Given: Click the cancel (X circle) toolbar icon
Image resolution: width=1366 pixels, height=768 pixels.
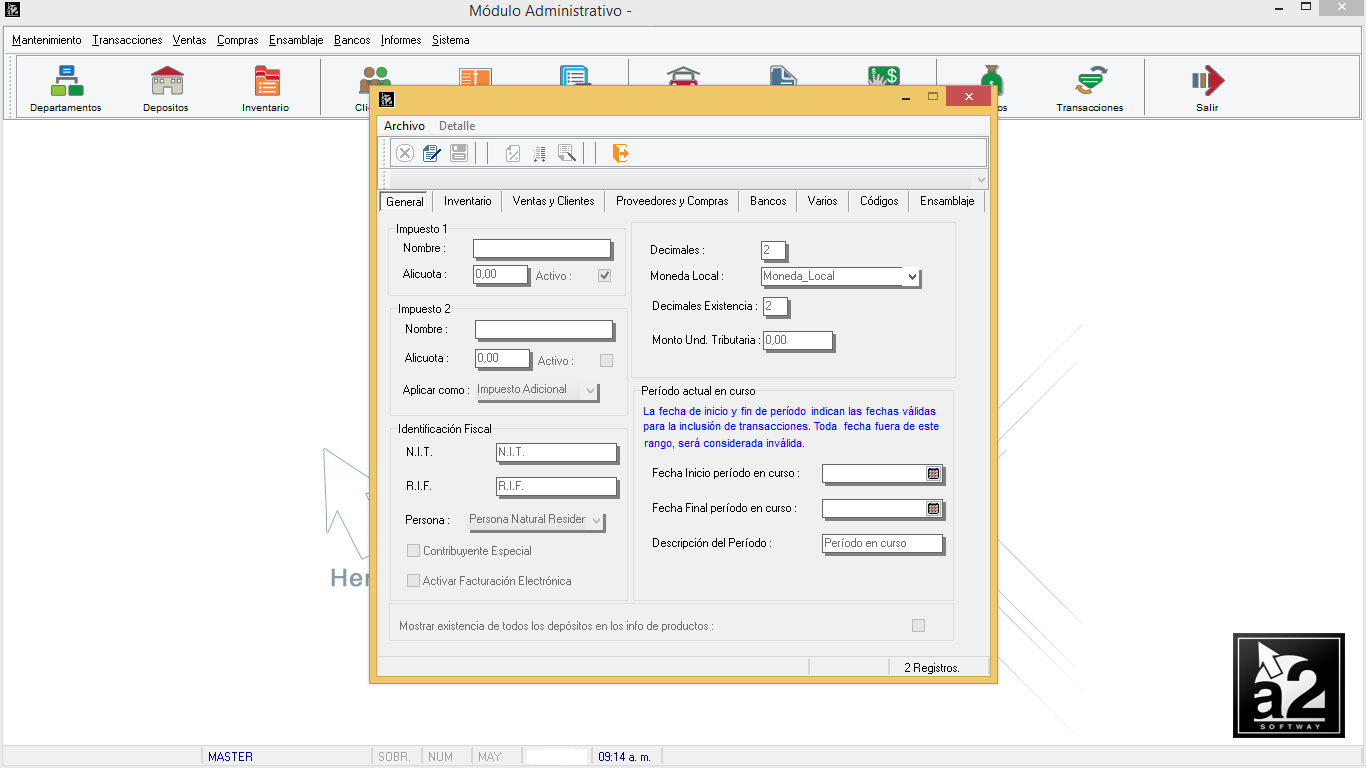Looking at the screenshot, I should (x=405, y=153).
